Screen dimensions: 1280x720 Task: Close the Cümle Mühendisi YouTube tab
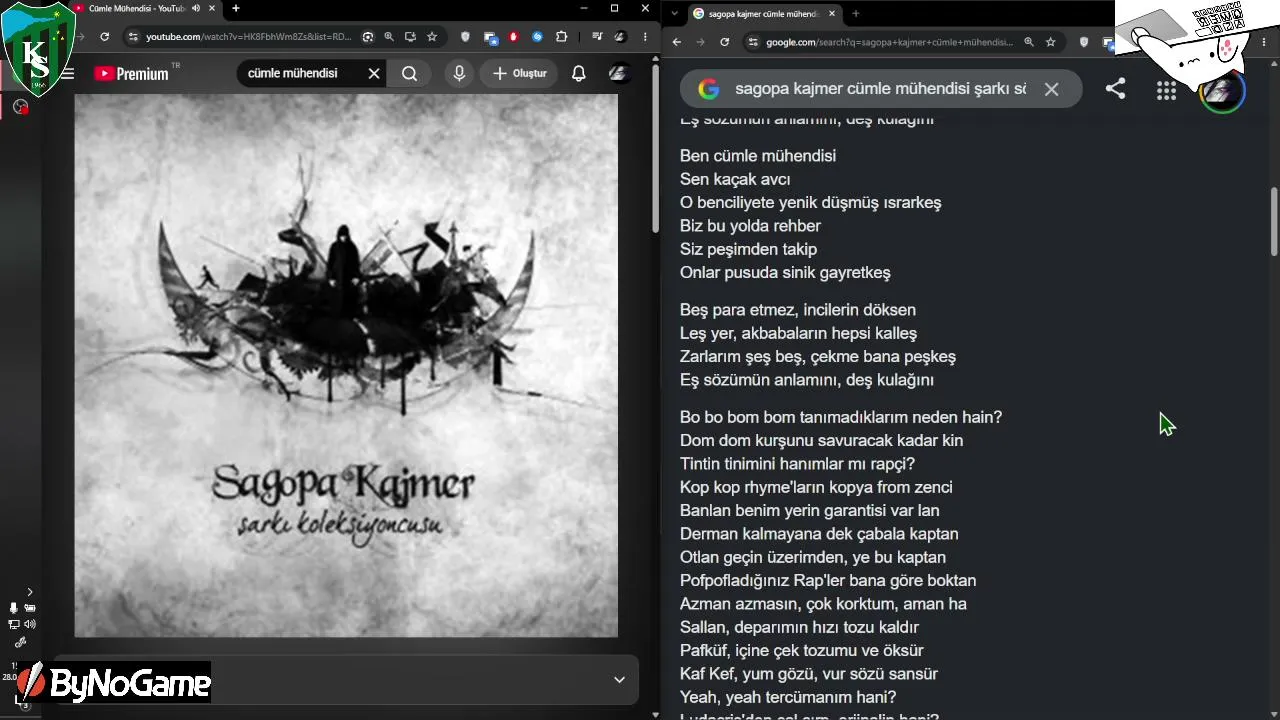212,9
